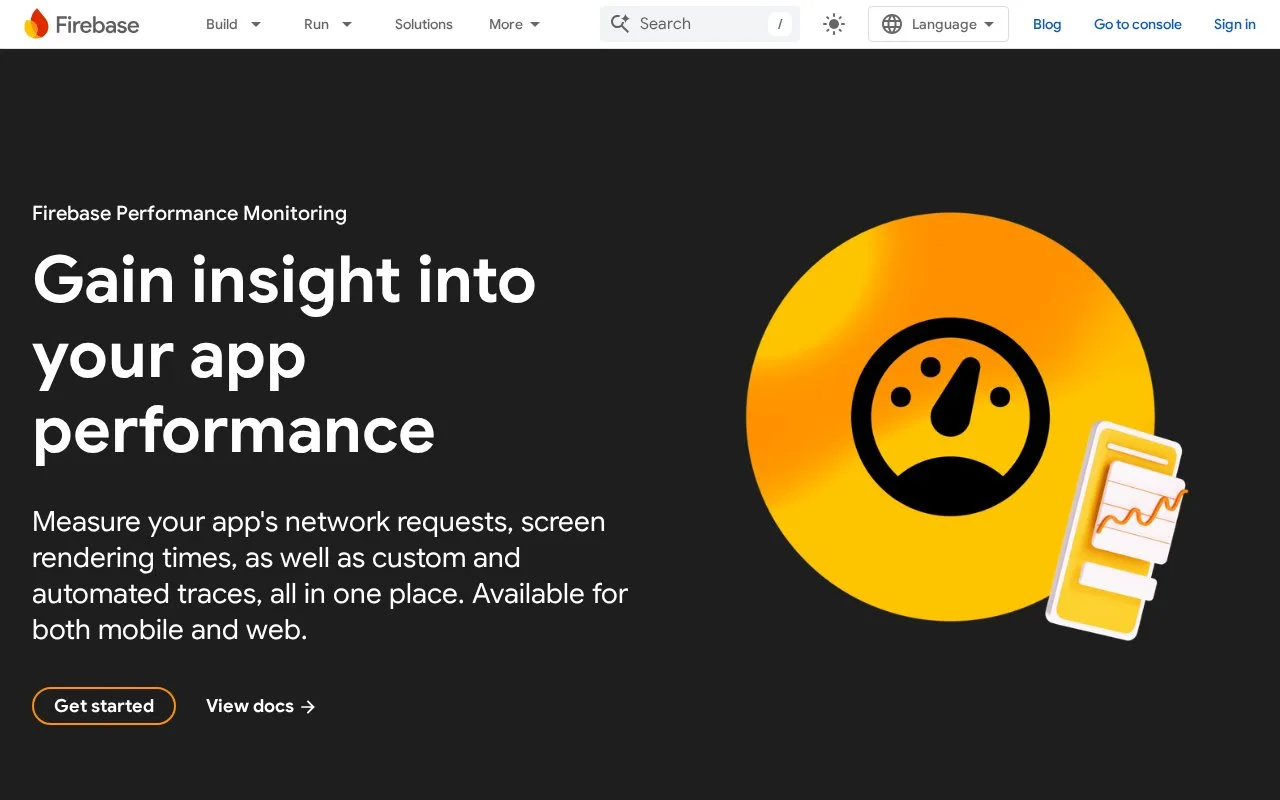Click the Sign in link
Viewport: 1280px width, 800px height.
point(1235,24)
